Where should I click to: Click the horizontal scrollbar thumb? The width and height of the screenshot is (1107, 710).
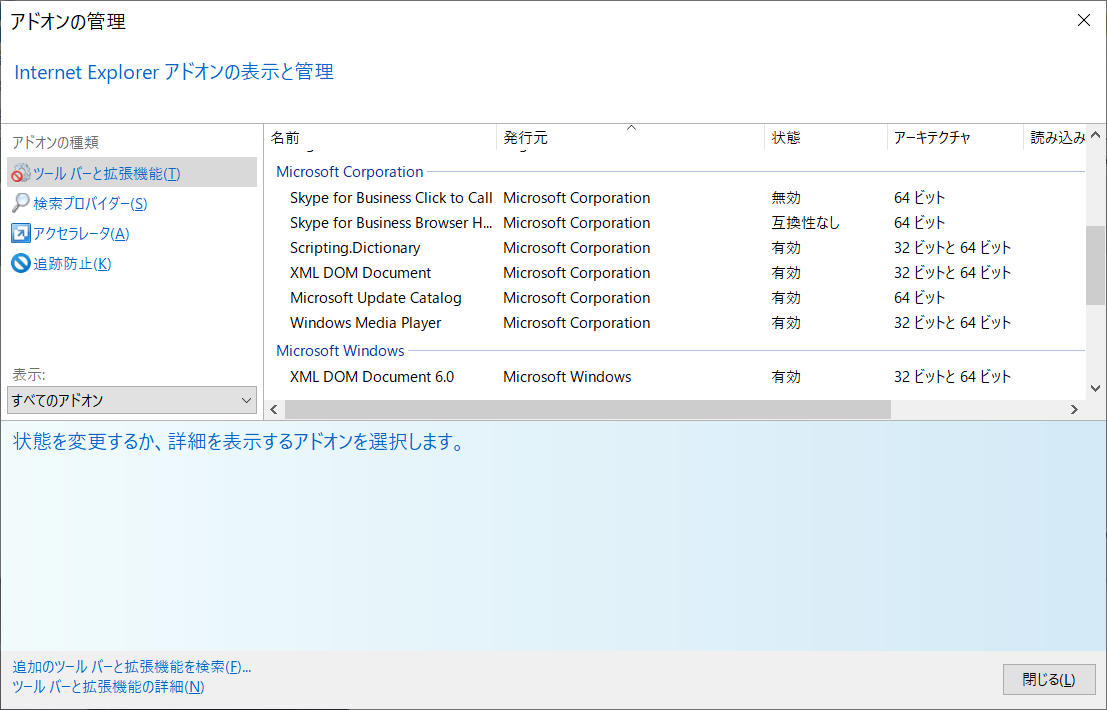pyautogui.click(x=587, y=409)
